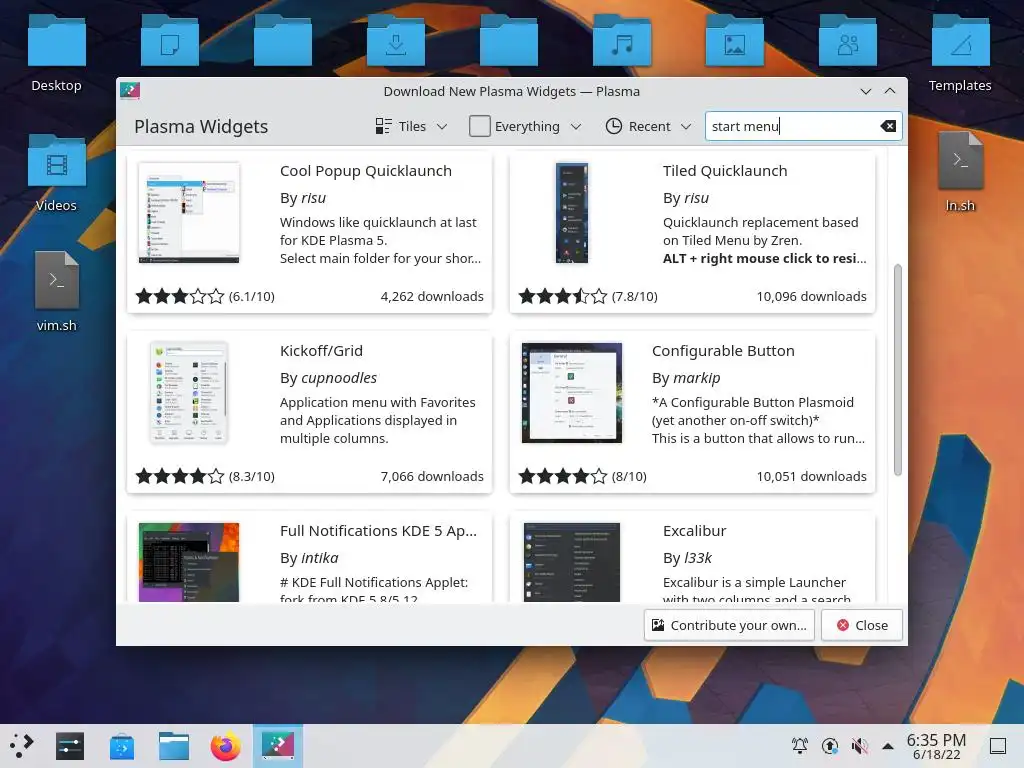
Task: Open the notifications bell tray icon
Action: (799, 746)
